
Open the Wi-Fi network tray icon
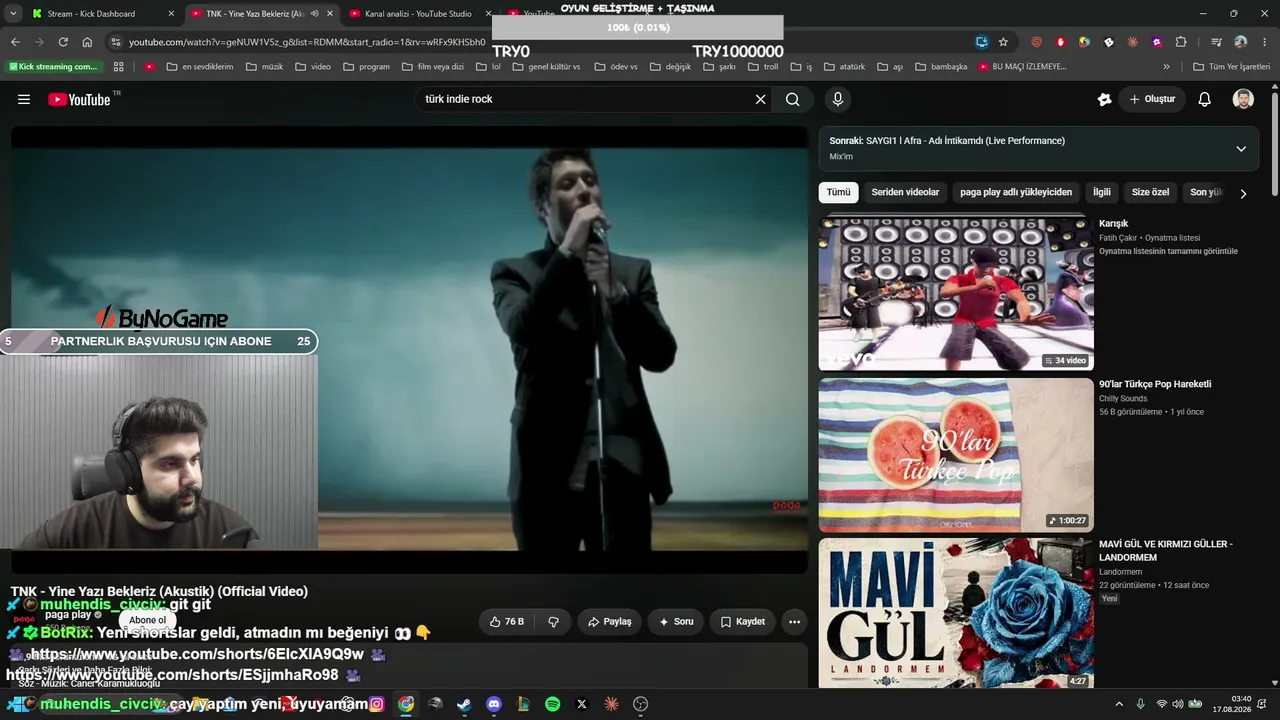(x=1161, y=704)
